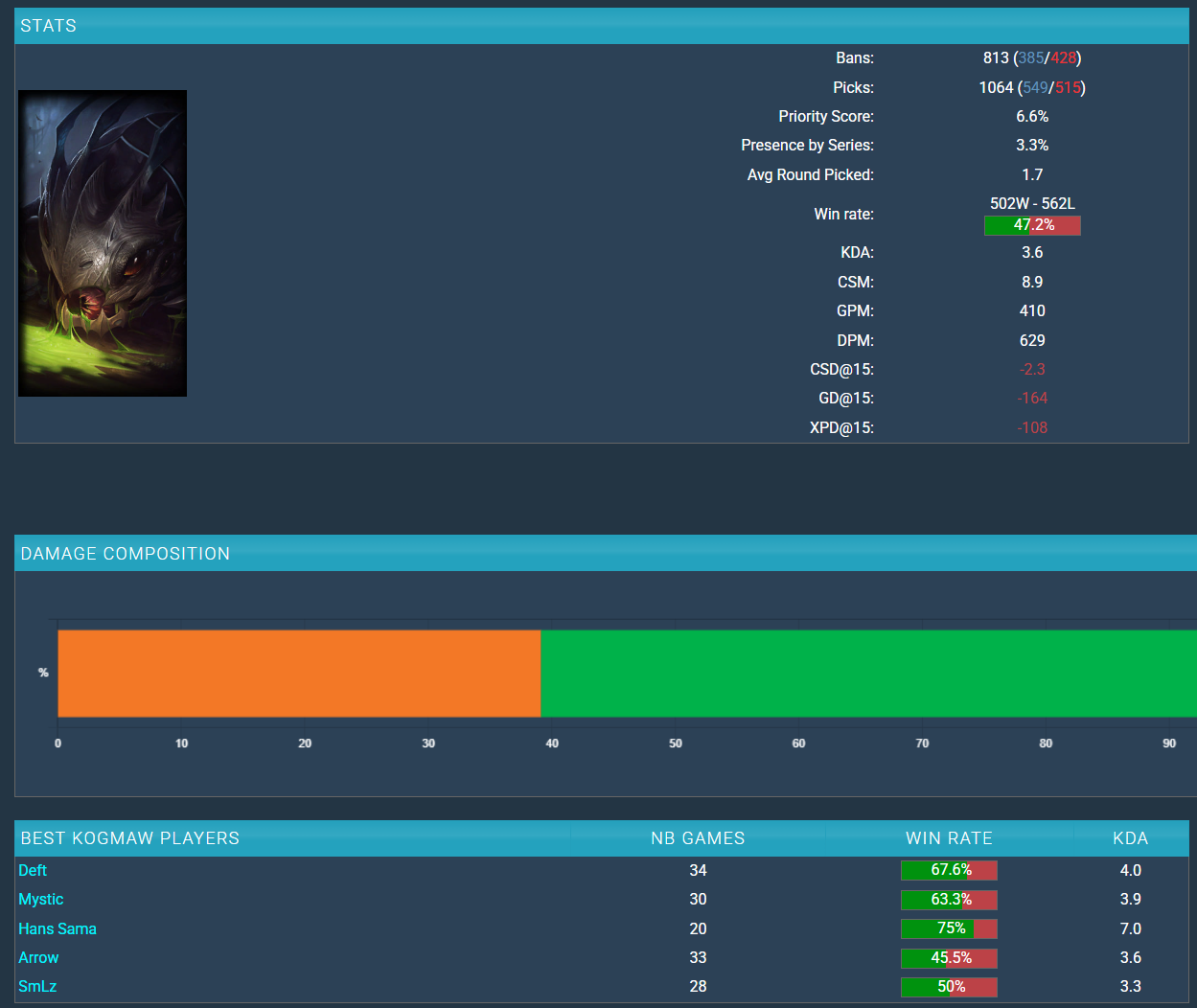This screenshot has width=1197, height=1008.
Task: Click the 50 tick on the chart axis
Action: tap(676, 744)
